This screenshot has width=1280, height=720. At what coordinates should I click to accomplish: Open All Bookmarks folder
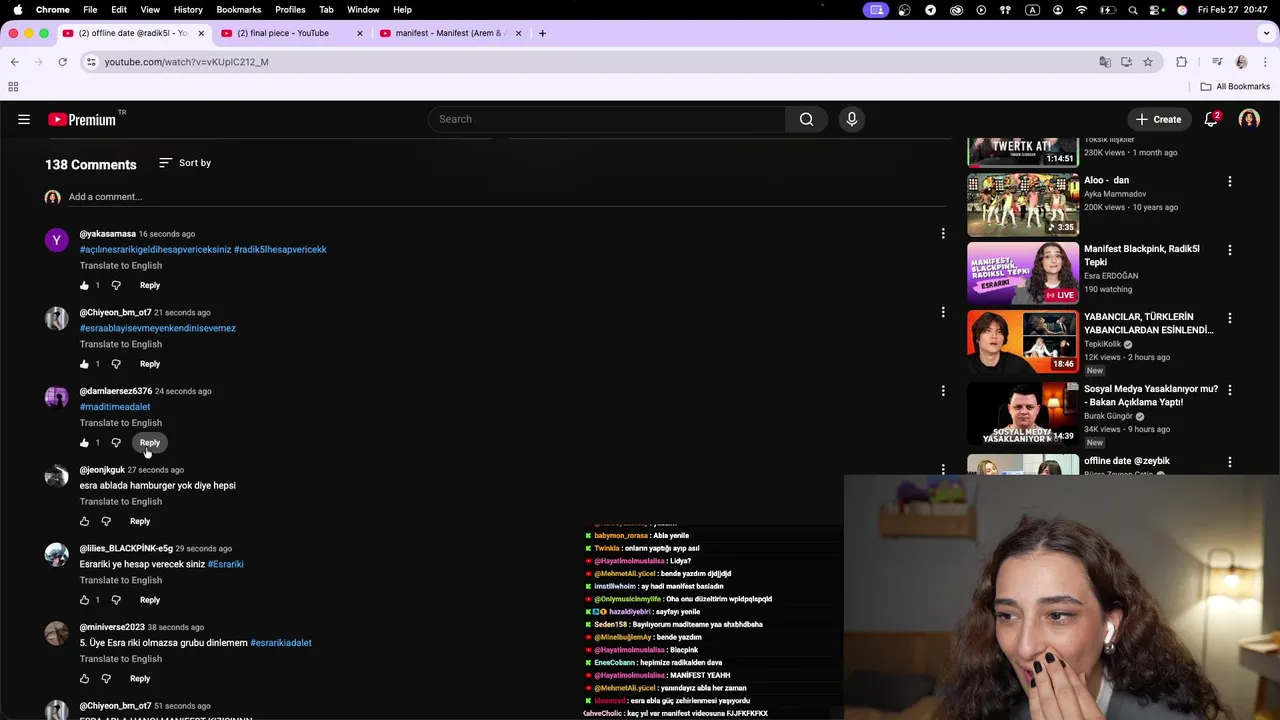point(1235,87)
